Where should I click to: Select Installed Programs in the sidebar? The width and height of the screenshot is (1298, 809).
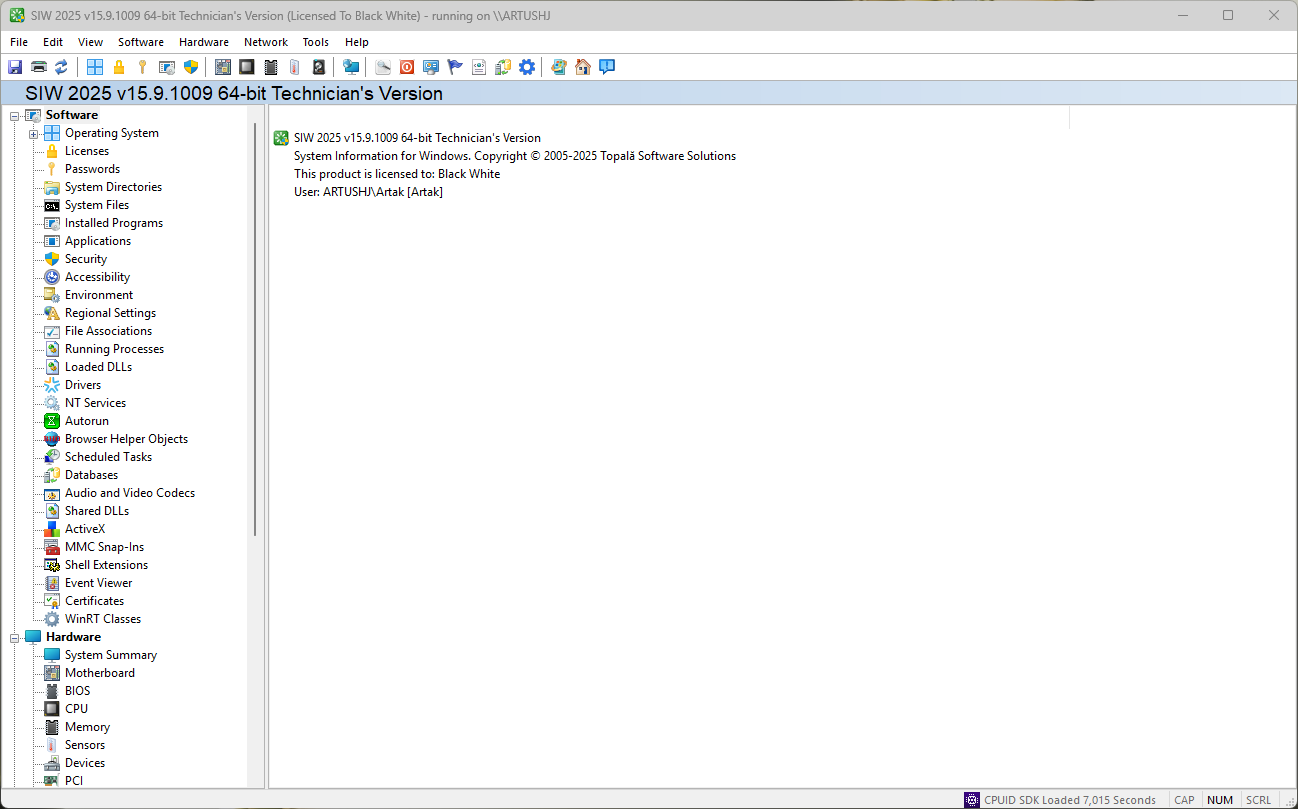tap(113, 223)
